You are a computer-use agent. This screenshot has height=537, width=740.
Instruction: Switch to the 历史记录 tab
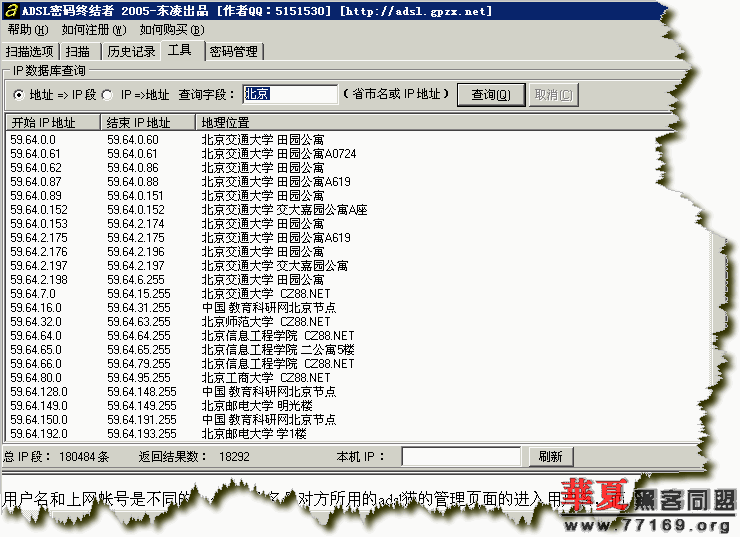[131, 51]
